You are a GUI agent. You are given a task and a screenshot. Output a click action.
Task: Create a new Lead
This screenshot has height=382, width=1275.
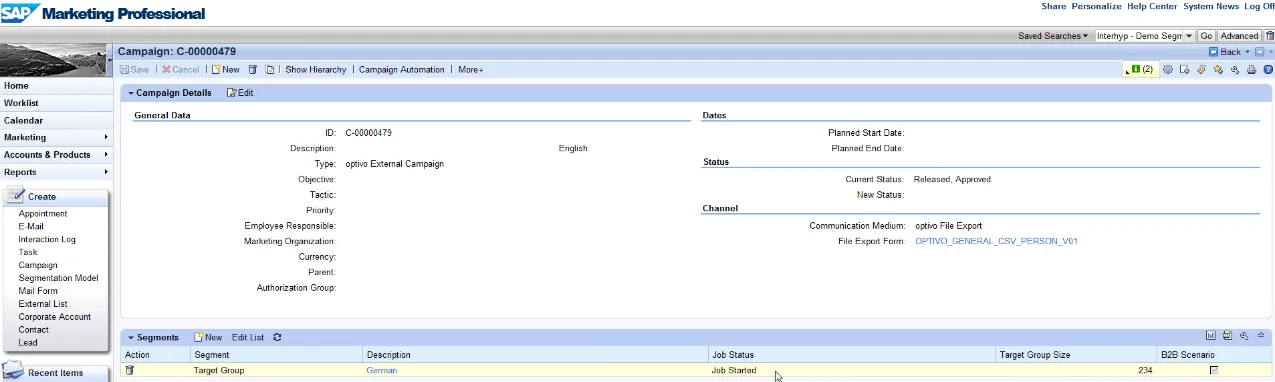coord(28,343)
